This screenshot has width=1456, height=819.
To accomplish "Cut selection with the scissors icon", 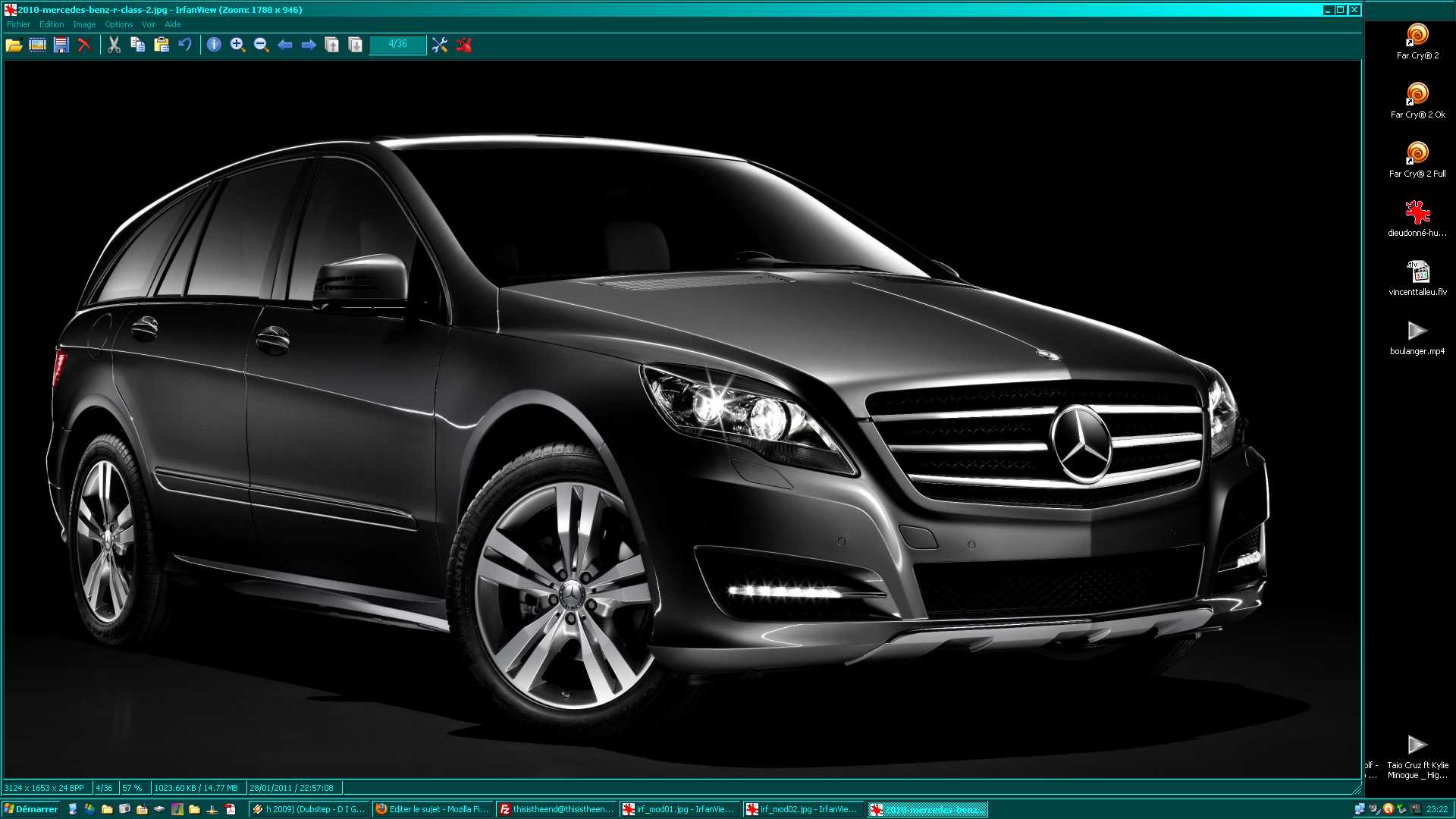I will point(114,45).
